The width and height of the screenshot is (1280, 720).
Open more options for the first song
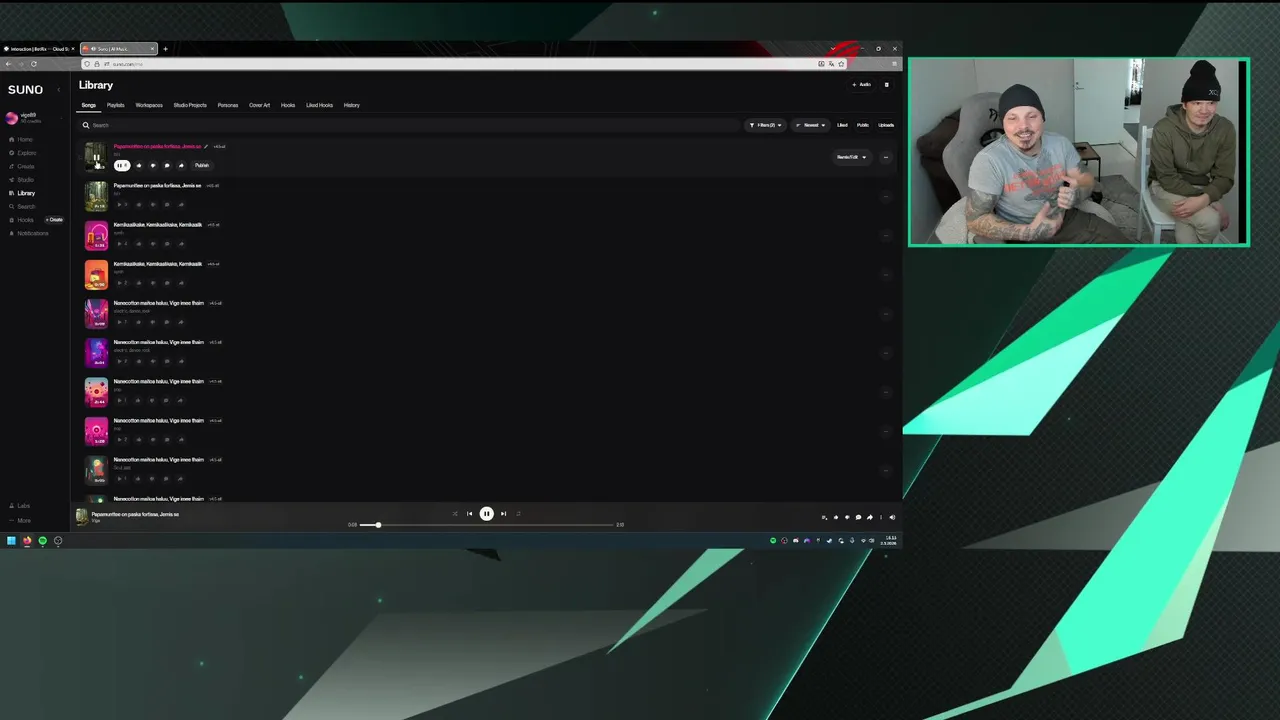(885, 157)
